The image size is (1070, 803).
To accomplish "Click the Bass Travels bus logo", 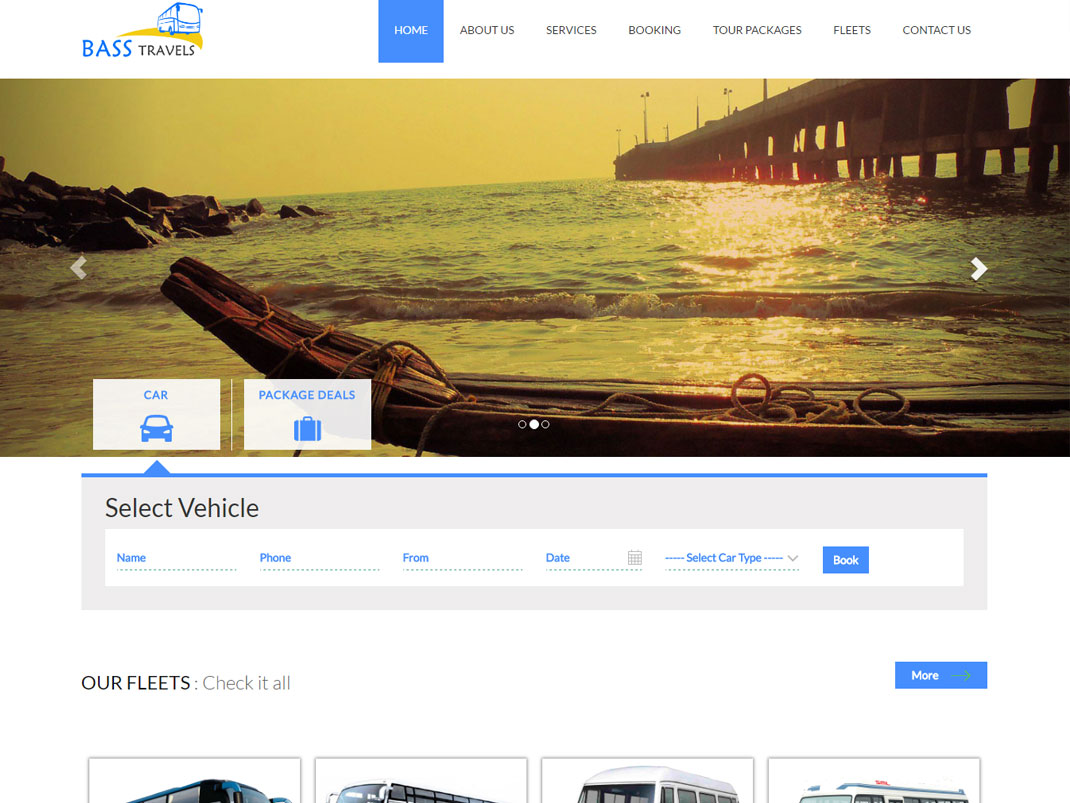I will coord(143,31).
